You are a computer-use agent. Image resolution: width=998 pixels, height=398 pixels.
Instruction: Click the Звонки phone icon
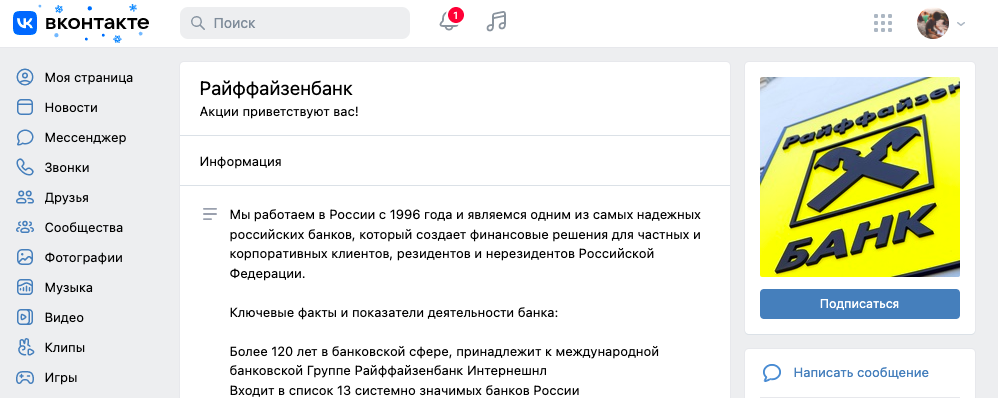25,167
